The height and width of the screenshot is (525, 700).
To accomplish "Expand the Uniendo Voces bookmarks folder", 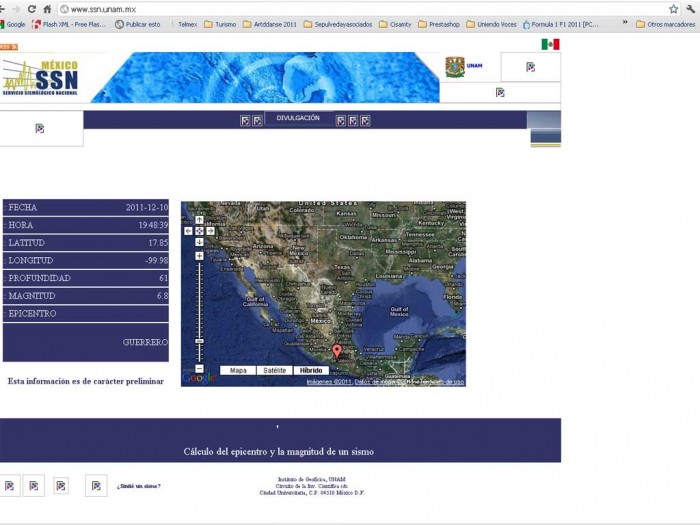I will point(491,25).
